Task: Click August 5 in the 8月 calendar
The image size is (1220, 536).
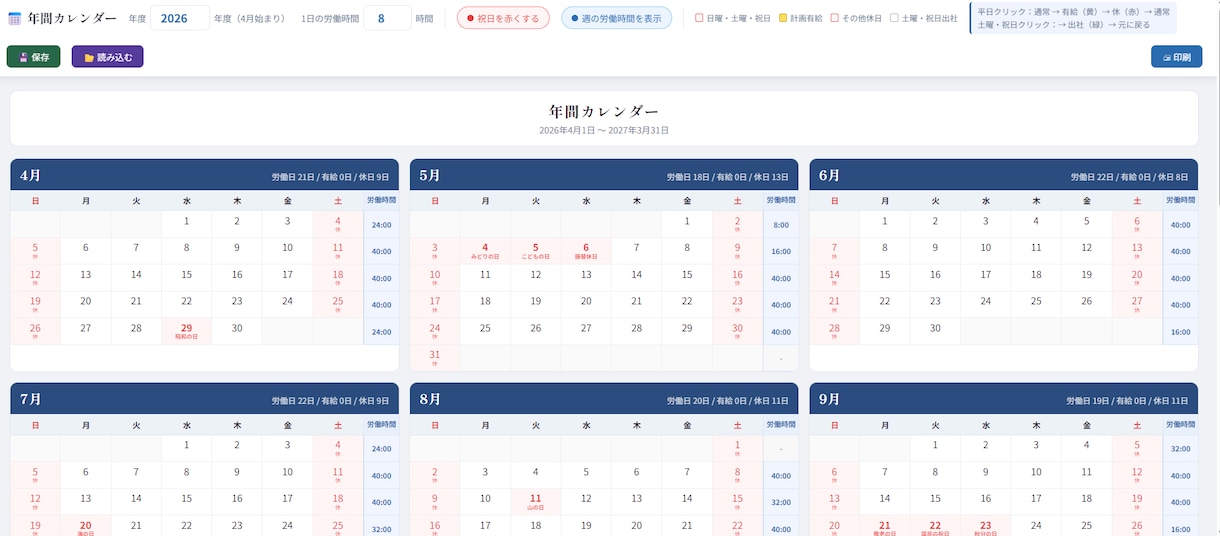Action: pos(586,474)
